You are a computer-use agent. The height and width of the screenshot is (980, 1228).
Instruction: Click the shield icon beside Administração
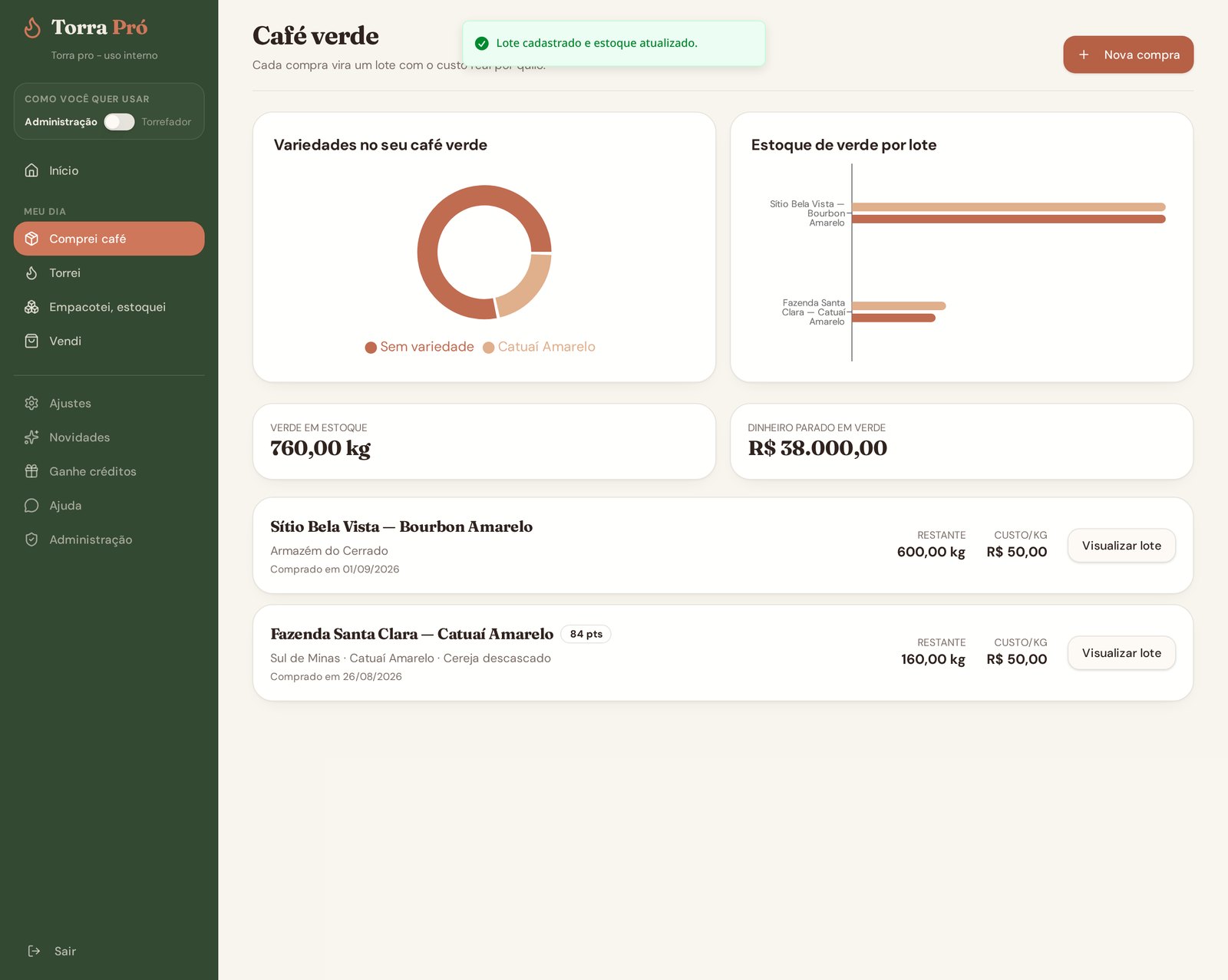pyautogui.click(x=31, y=539)
